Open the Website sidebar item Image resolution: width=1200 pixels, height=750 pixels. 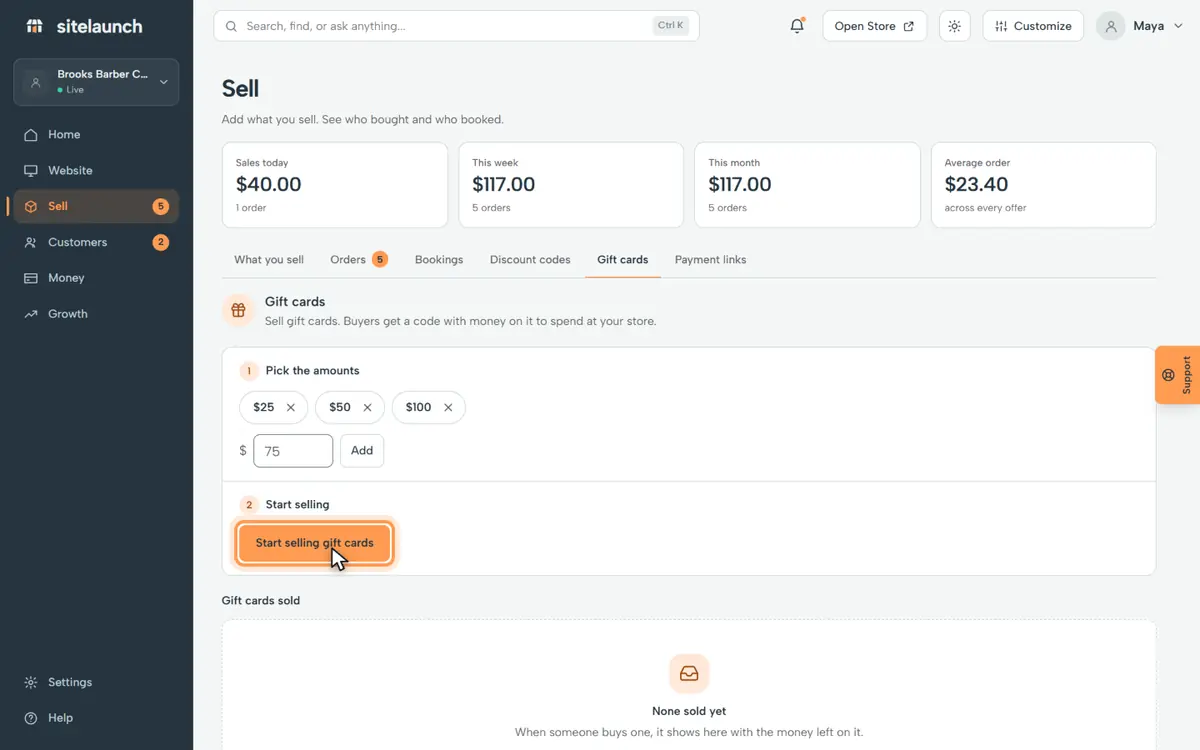pos(96,171)
